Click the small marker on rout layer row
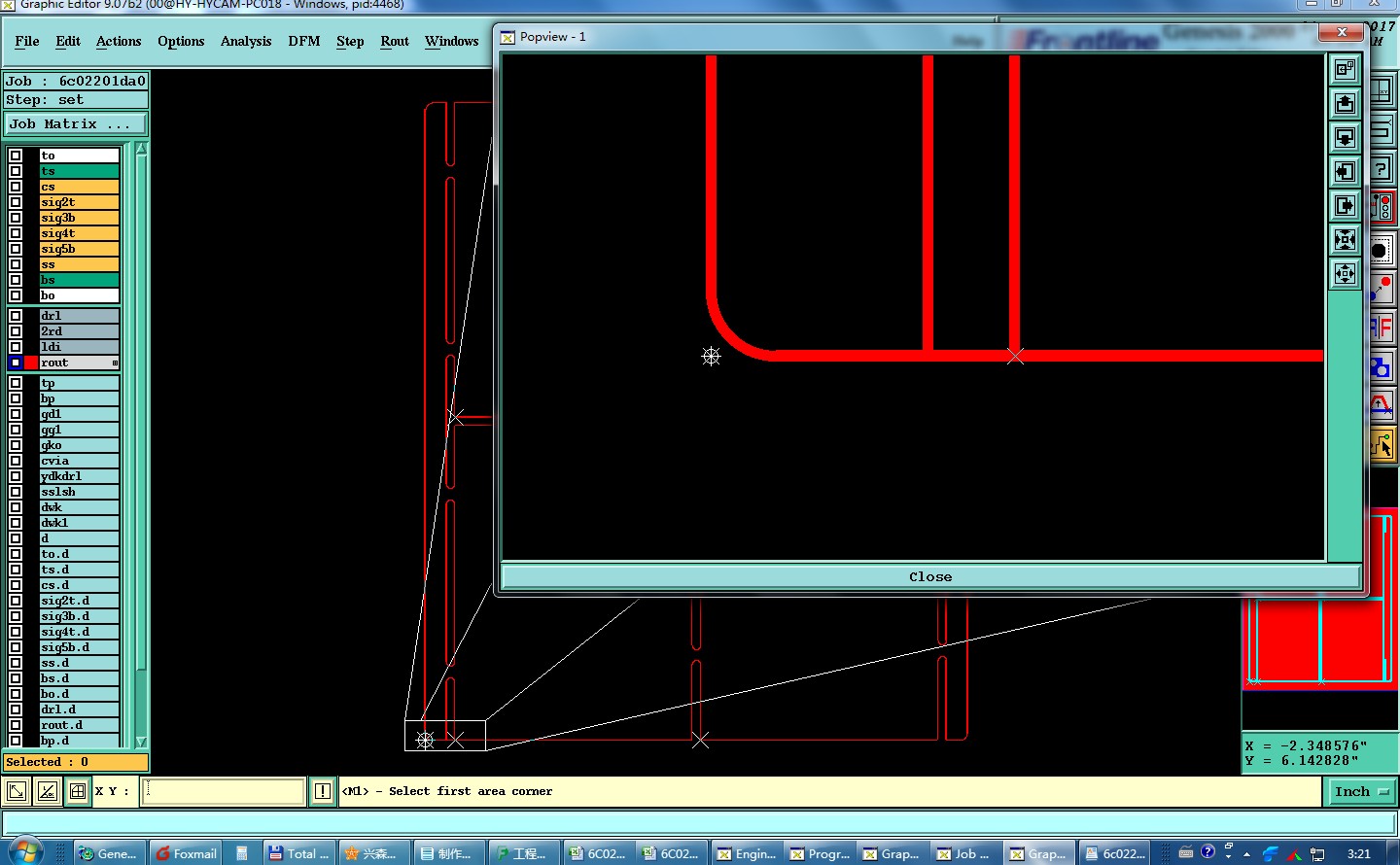This screenshot has height=865, width=1400. pos(115,363)
